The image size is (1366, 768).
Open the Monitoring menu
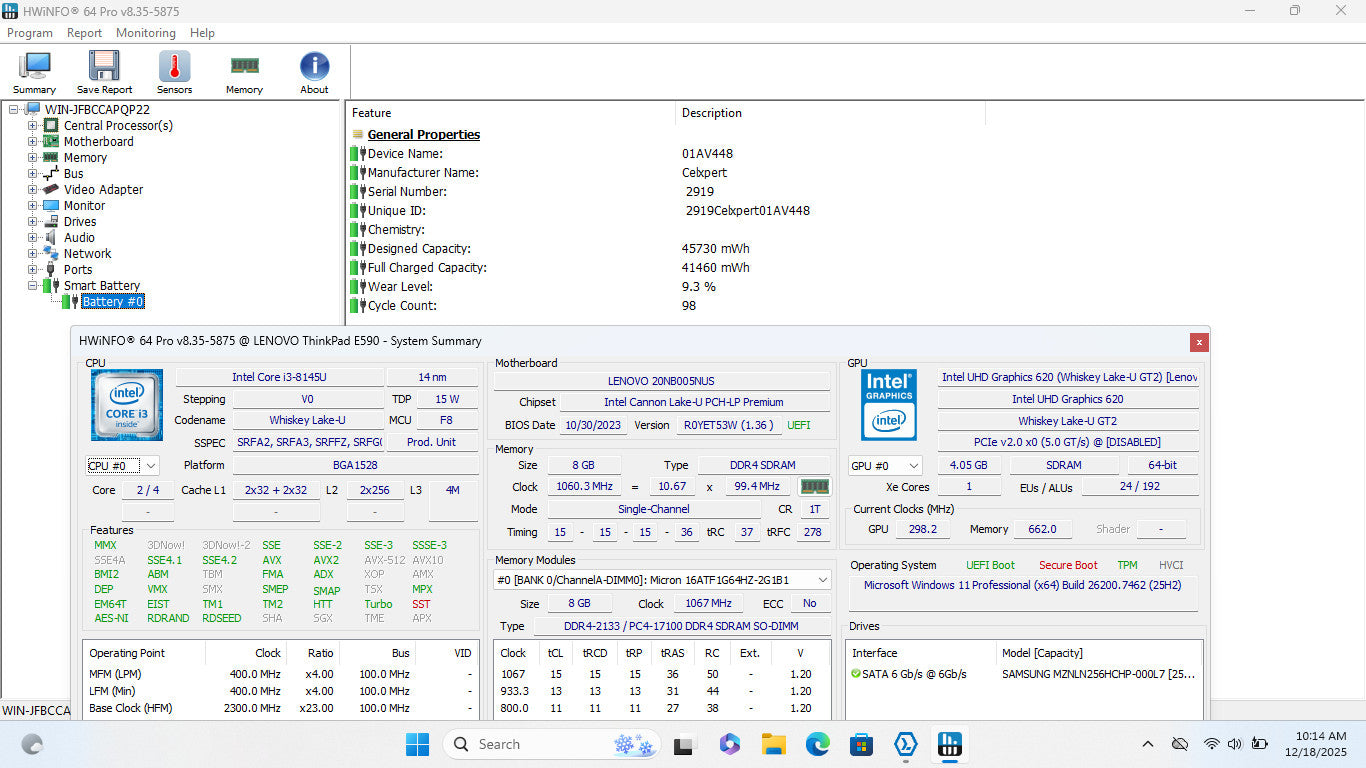pyautogui.click(x=145, y=33)
